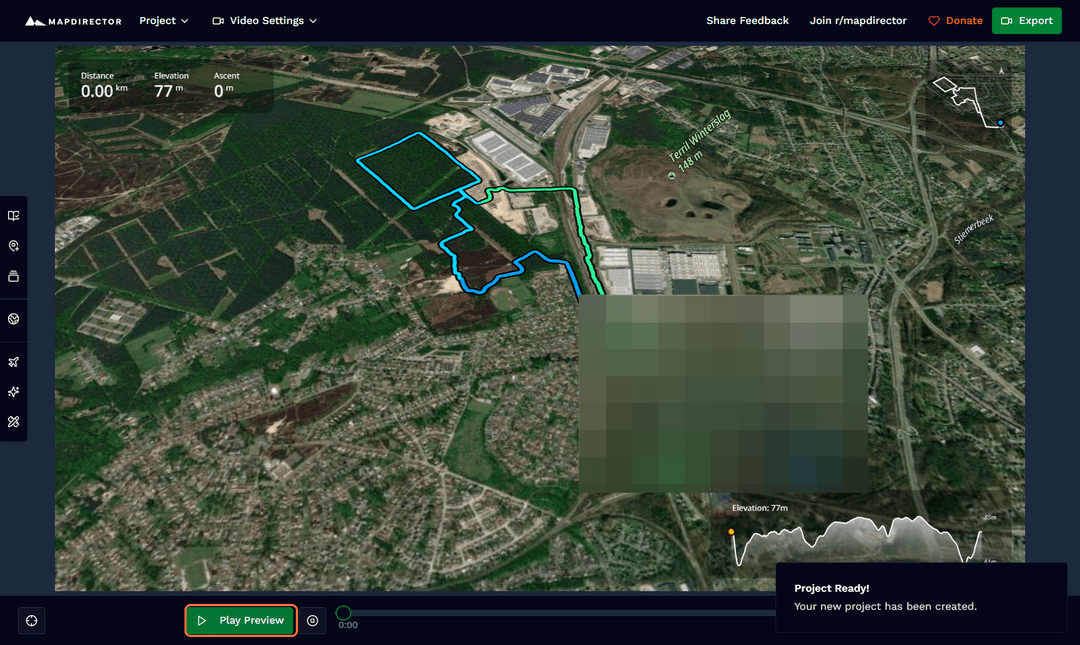Screen dimensions: 1080x645
Task: Click the green Export button
Action: tap(1026, 20)
